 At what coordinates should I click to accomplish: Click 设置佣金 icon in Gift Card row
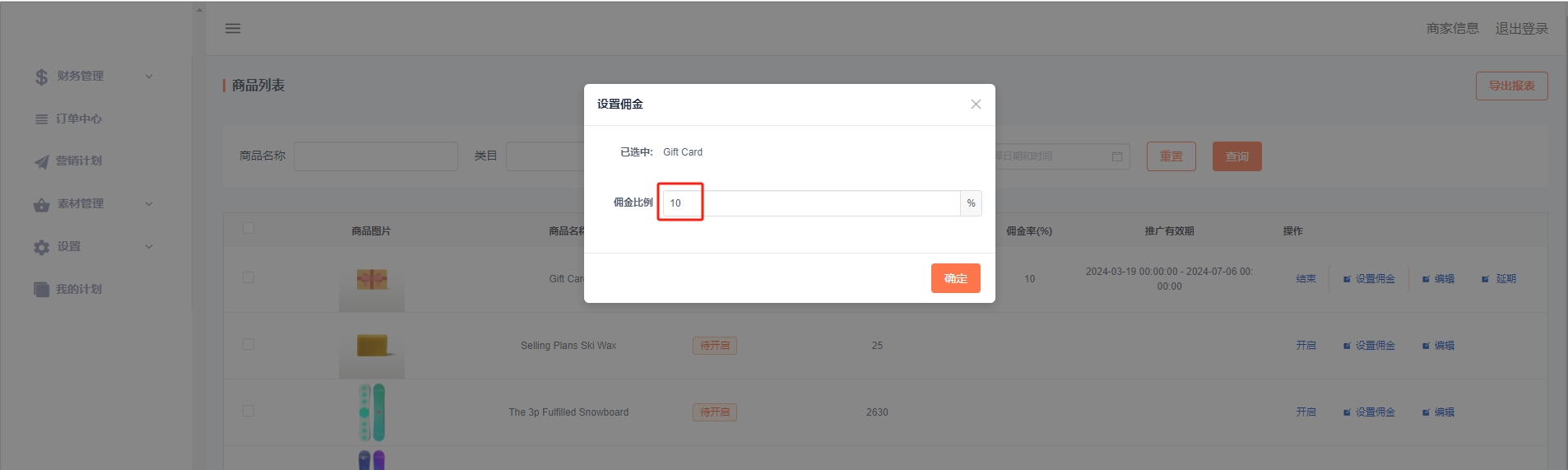(1347, 279)
